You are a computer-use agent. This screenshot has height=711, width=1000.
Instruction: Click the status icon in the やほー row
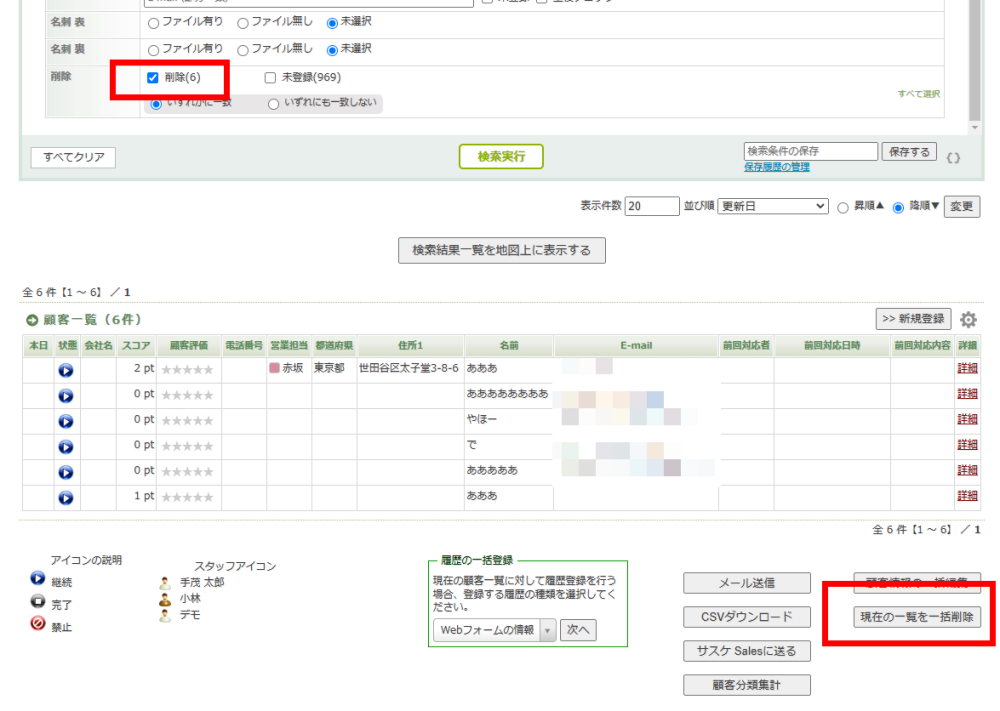point(66,420)
